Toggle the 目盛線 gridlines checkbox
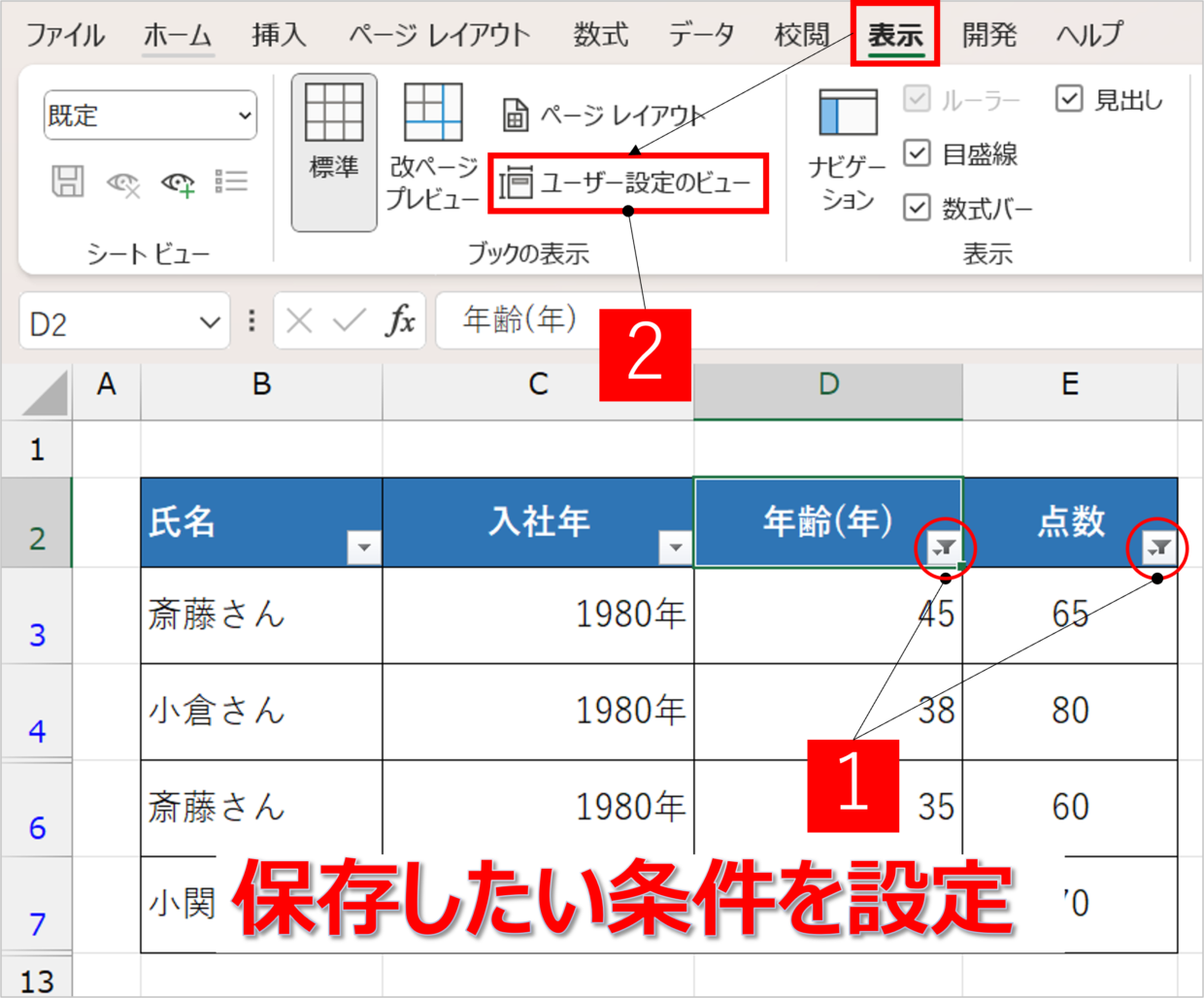This screenshot has height=998, width=1204. click(x=917, y=153)
